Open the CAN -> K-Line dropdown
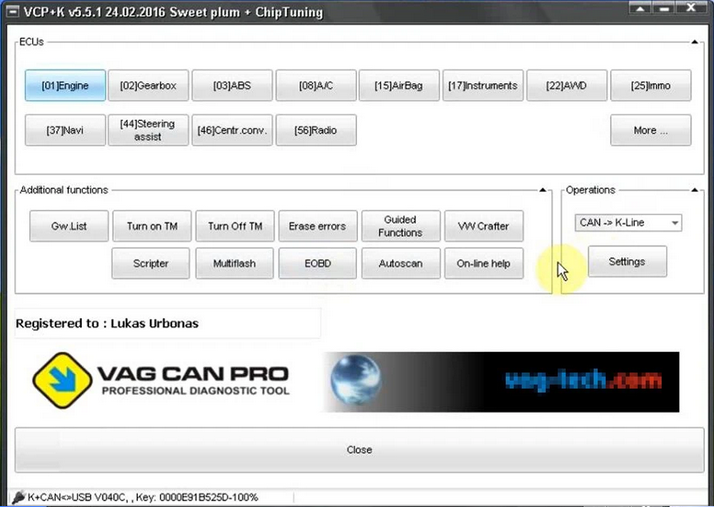 [629, 223]
